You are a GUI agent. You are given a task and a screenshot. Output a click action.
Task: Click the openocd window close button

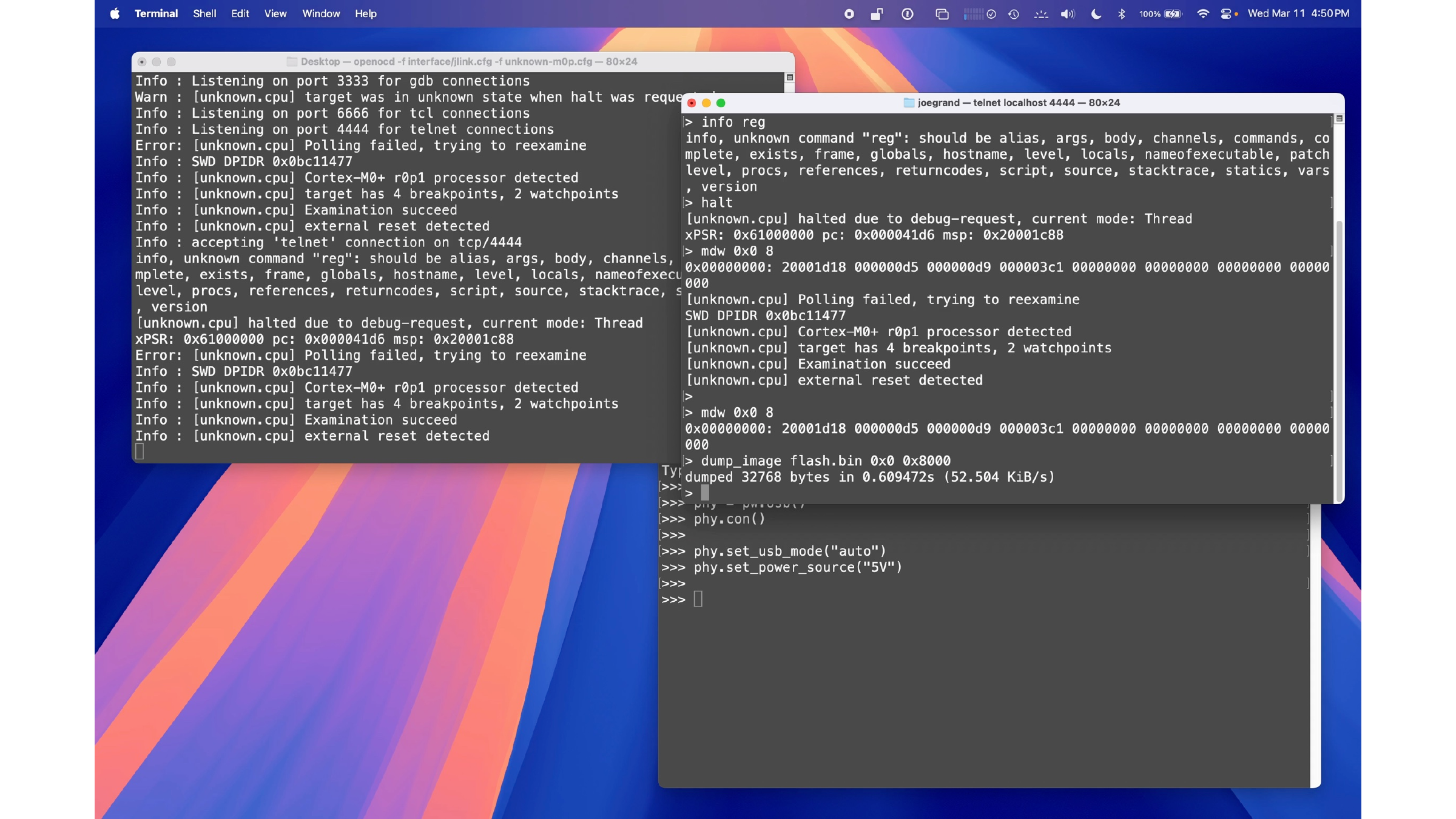[x=142, y=62]
